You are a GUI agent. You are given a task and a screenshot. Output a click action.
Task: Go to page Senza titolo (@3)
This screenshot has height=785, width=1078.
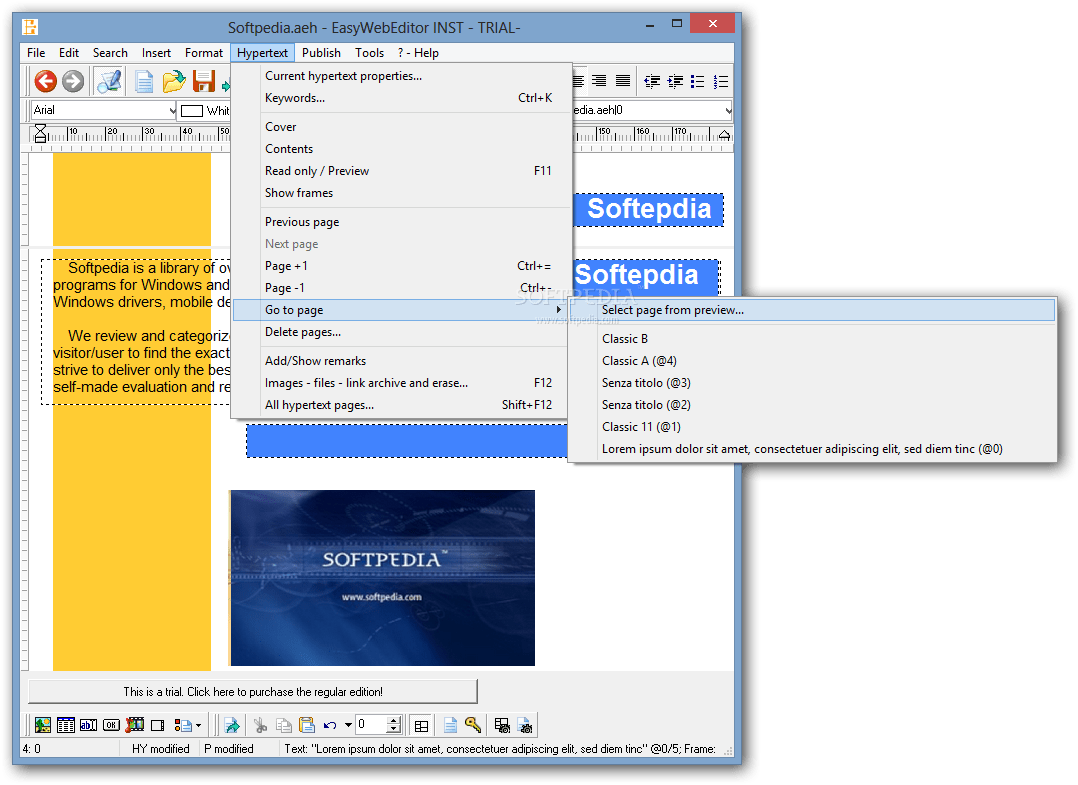(813, 383)
